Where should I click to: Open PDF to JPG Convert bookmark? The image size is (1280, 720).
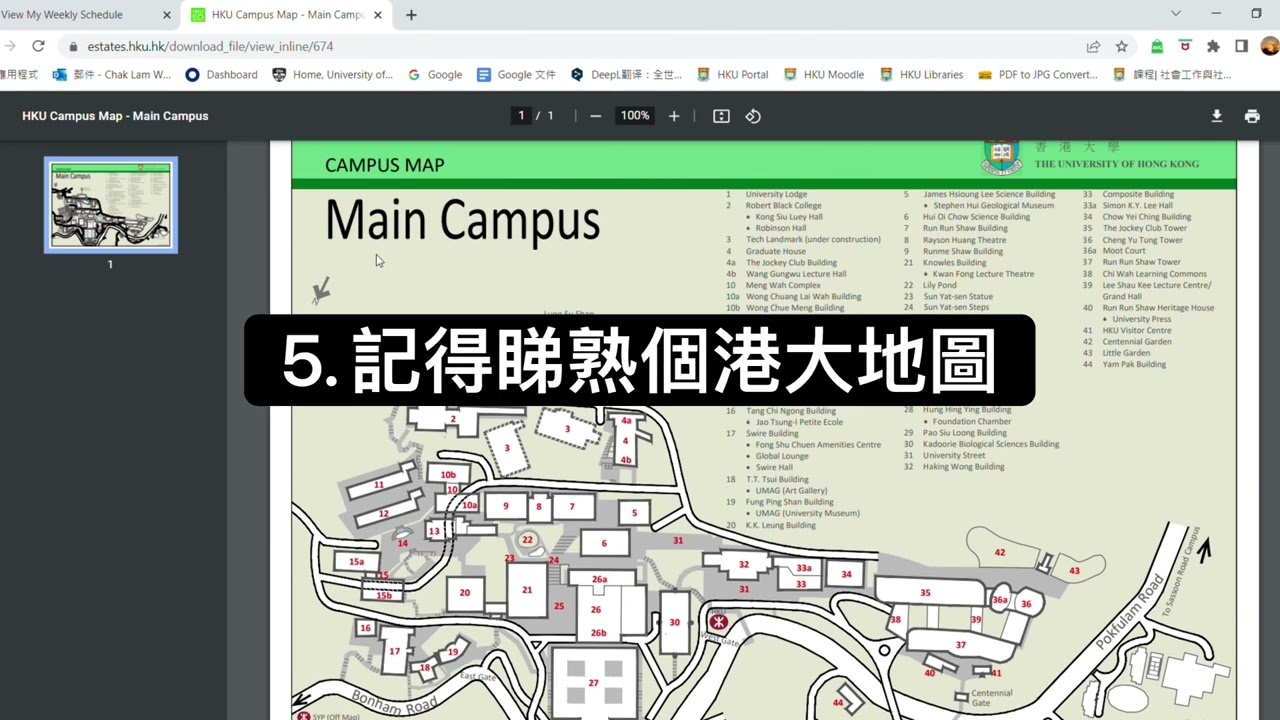(x=1038, y=75)
